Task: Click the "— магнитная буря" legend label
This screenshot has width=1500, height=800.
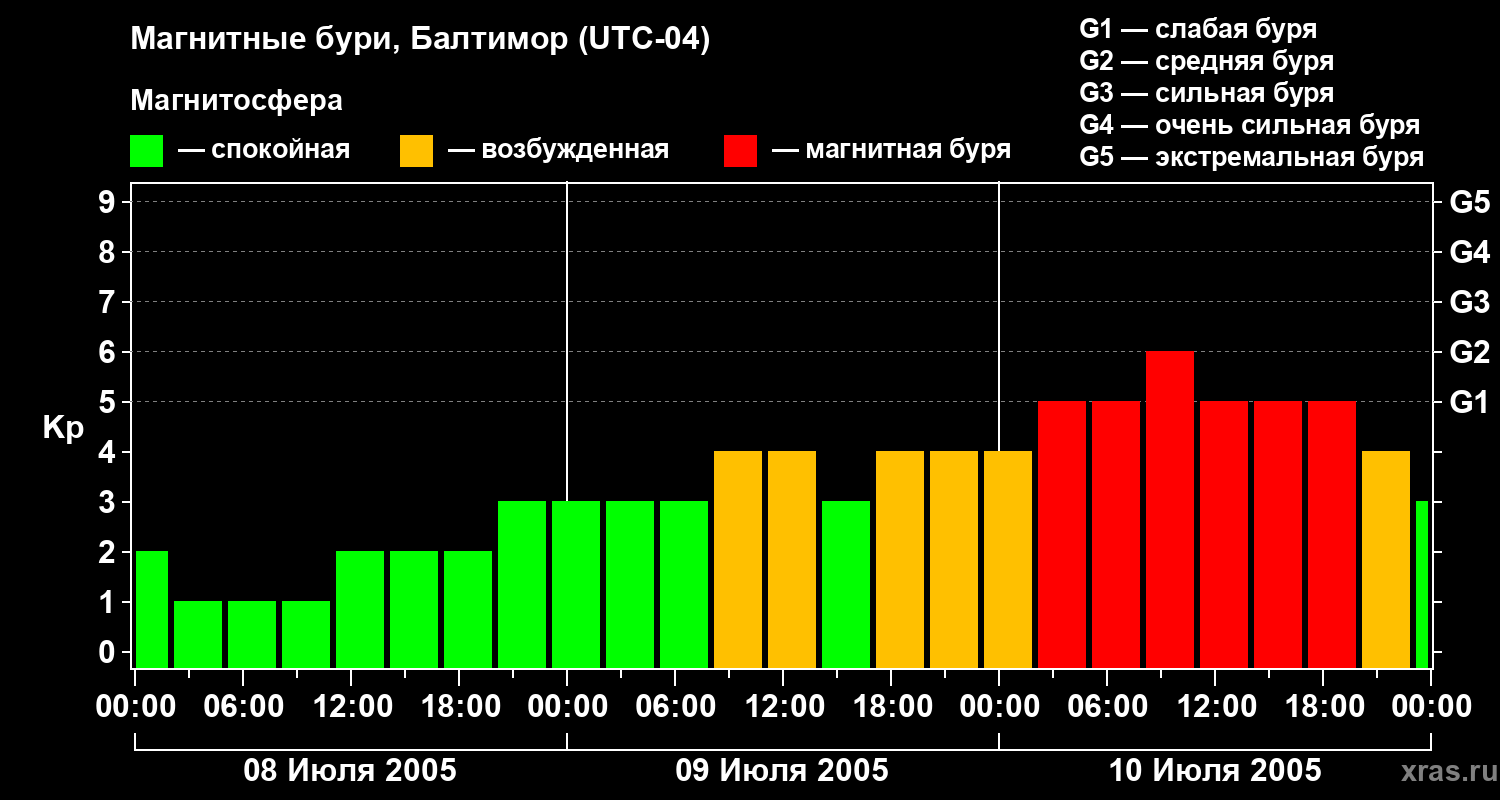Action: point(891,150)
